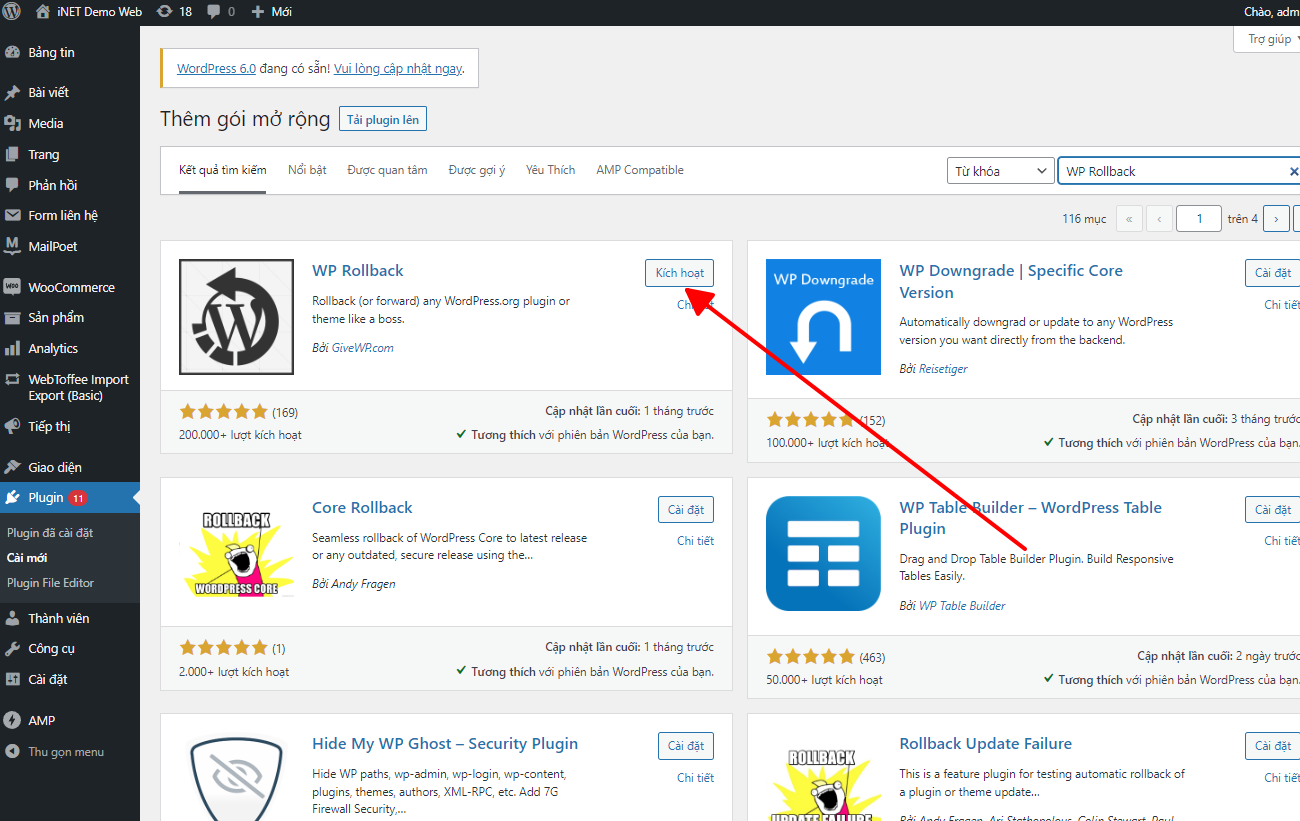
Task: Select Kết quả tìm kiếm tab
Action: tap(223, 170)
